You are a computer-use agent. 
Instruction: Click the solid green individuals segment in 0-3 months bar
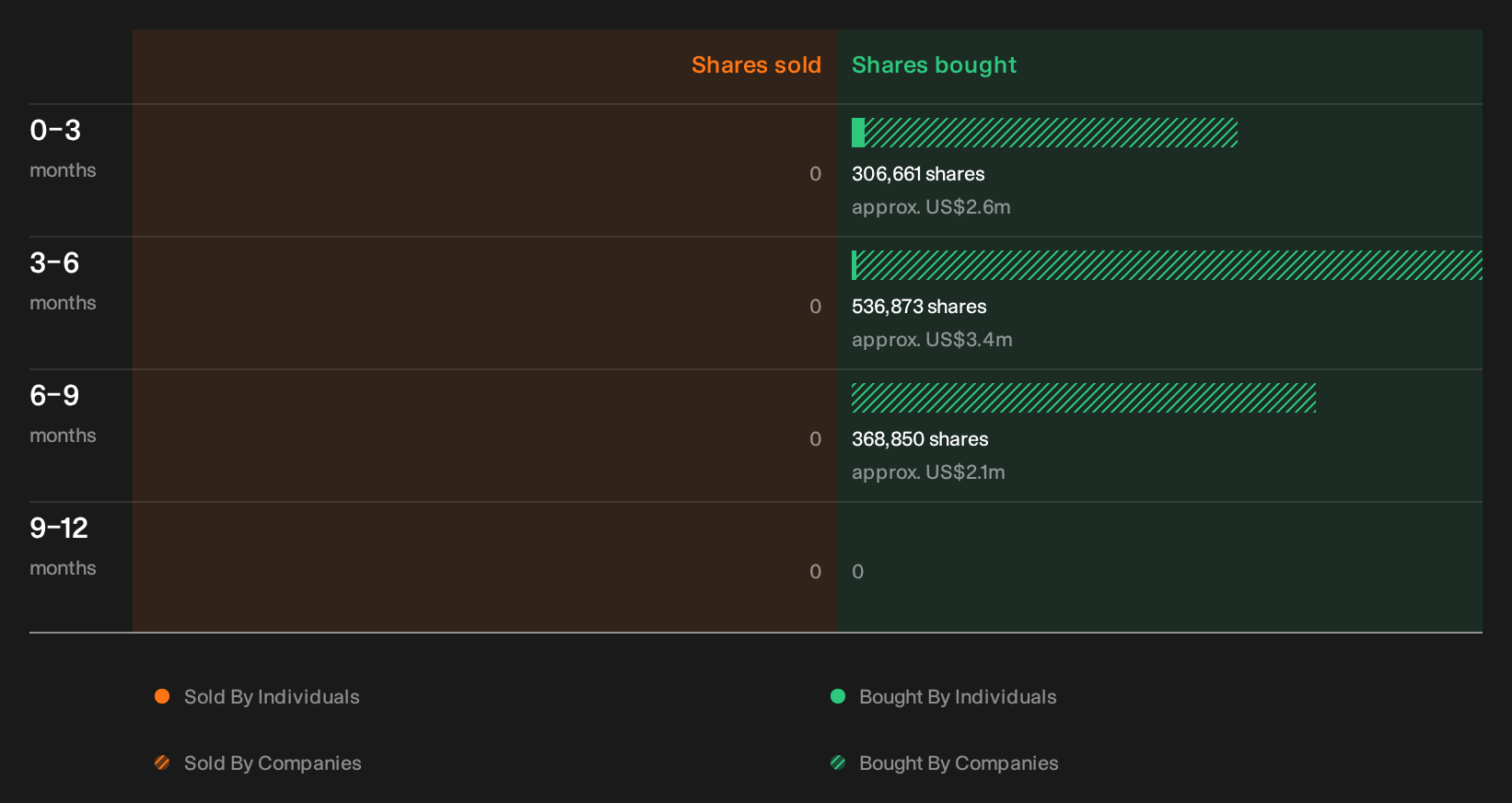(858, 133)
